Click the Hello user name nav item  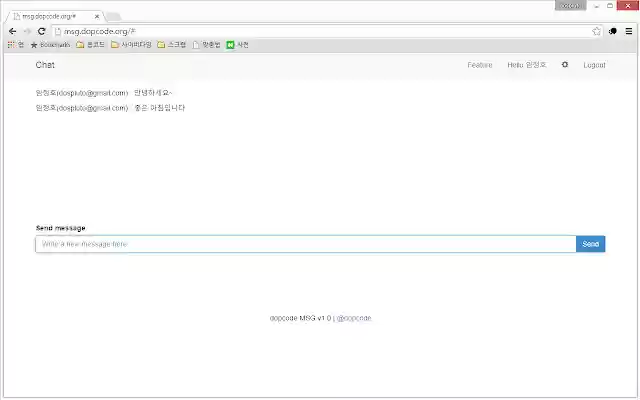click(527, 65)
